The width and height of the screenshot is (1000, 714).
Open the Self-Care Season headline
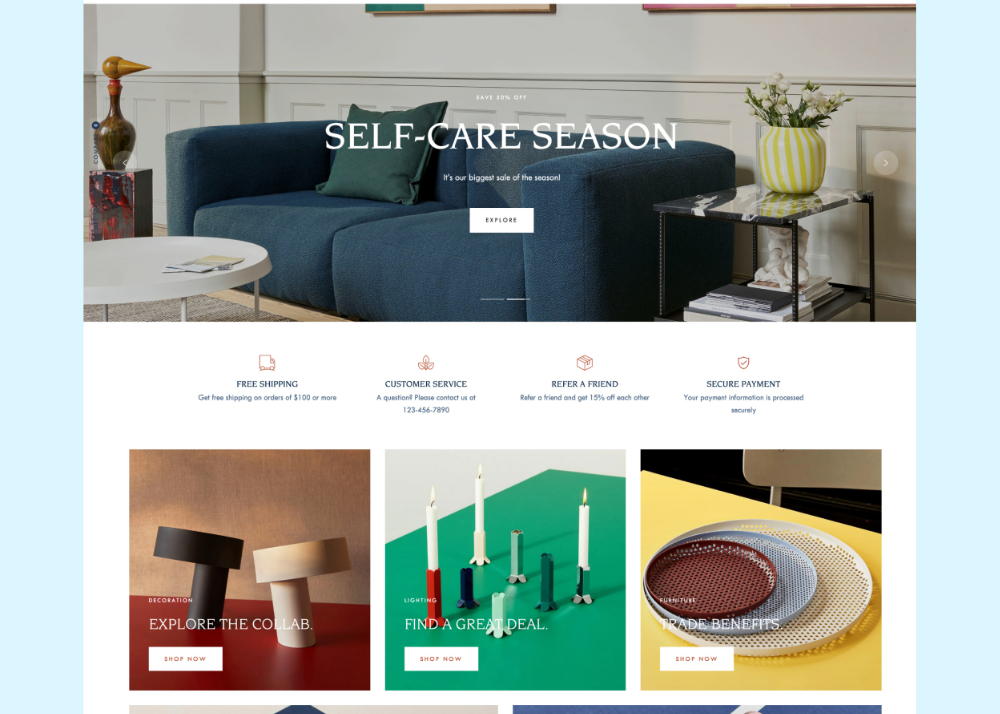(501, 136)
